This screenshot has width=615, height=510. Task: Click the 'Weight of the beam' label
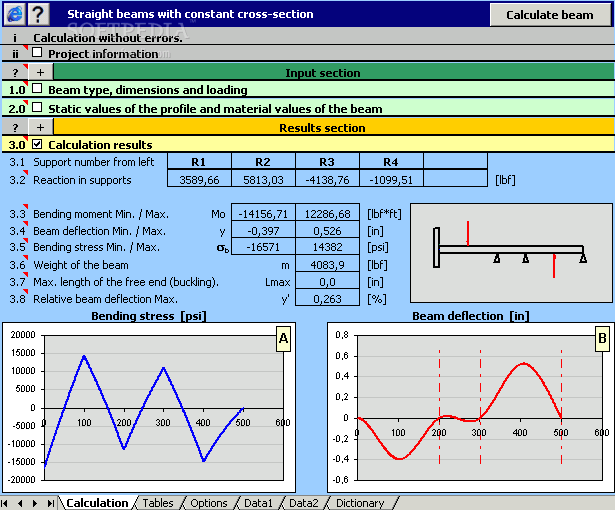tap(80, 265)
